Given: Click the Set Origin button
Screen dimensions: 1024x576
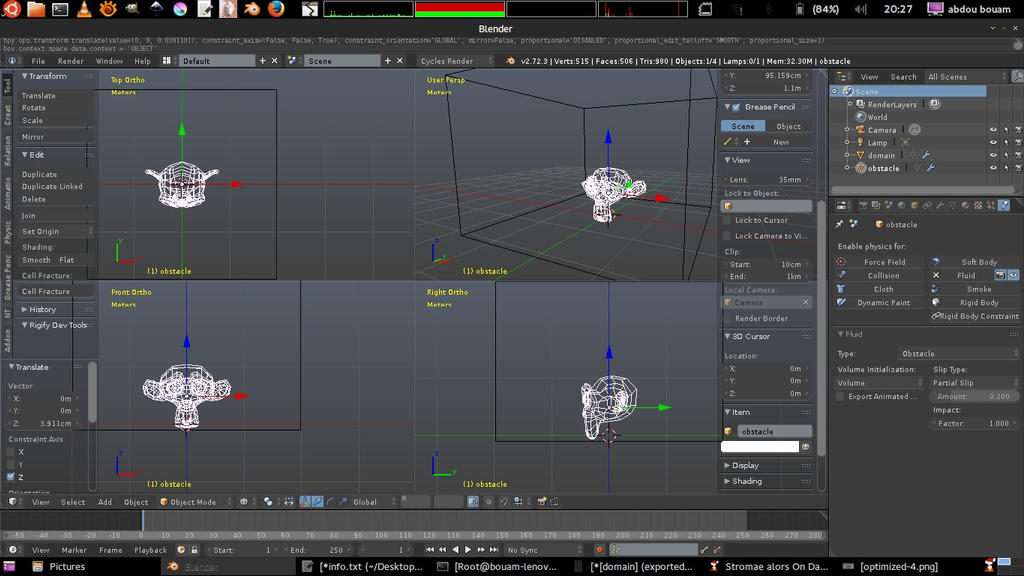Looking at the screenshot, I should click(x=56, y=231).
